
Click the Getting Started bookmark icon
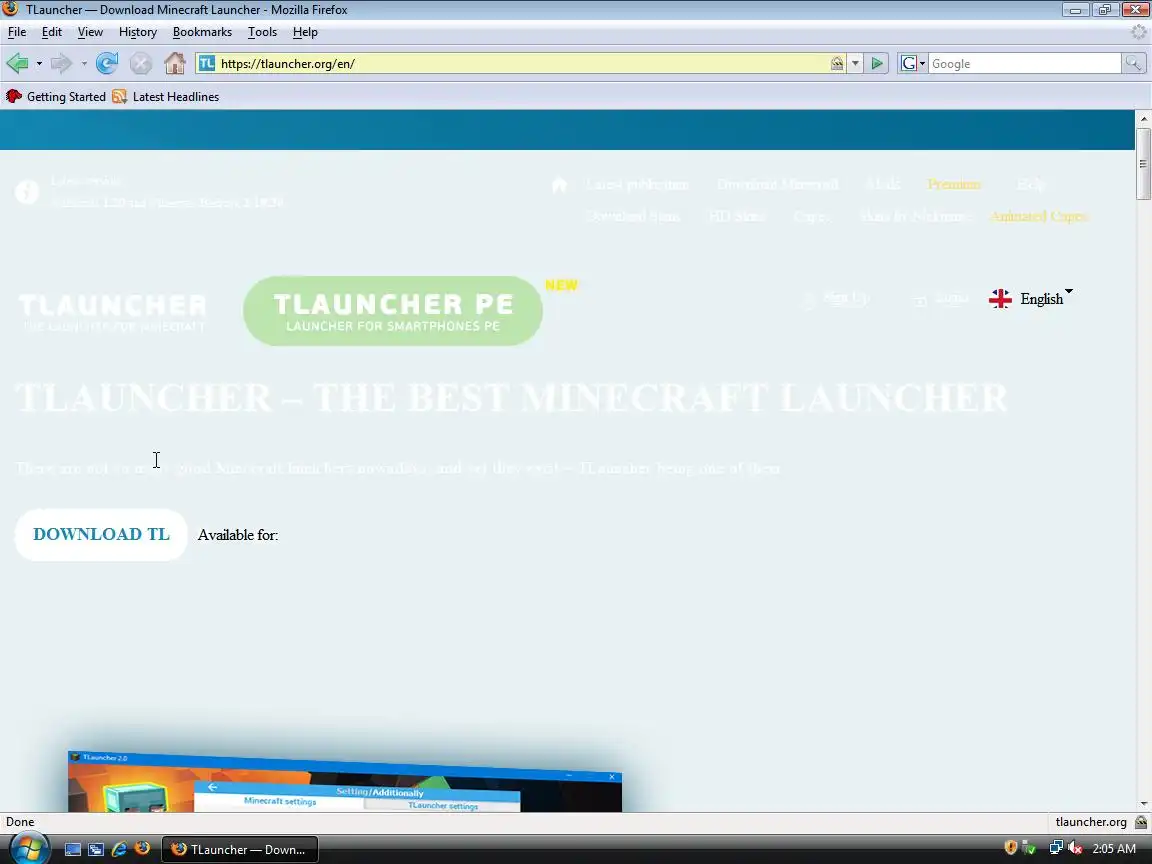tap(13, 96)
